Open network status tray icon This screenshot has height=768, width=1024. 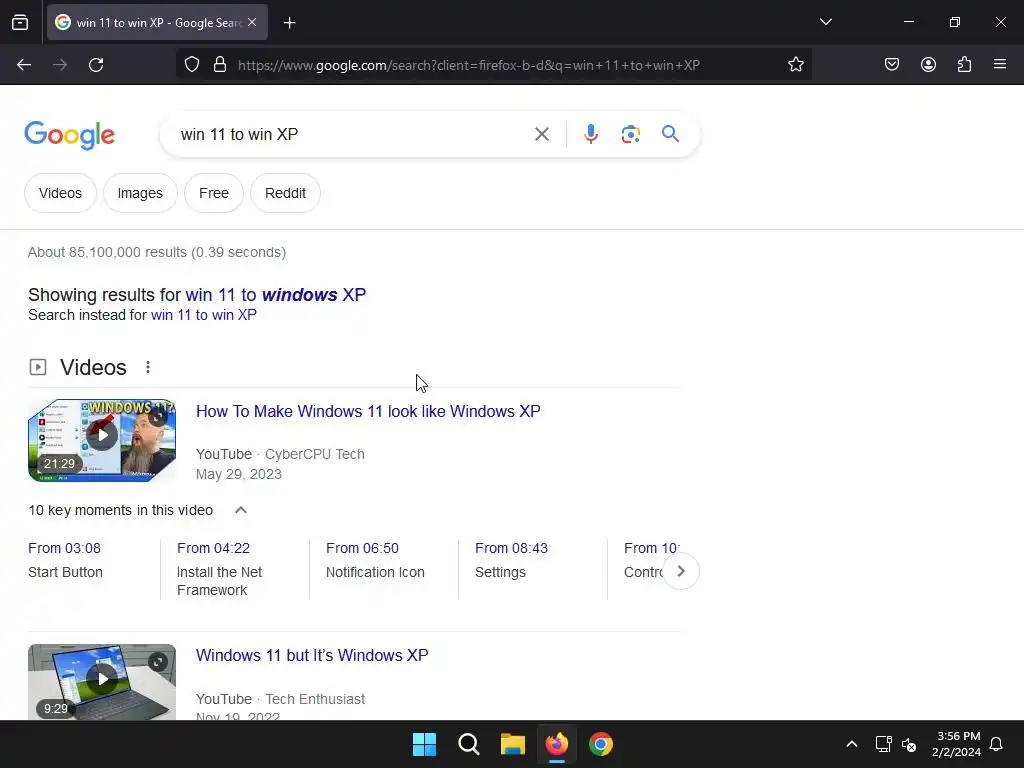point(883,744)
